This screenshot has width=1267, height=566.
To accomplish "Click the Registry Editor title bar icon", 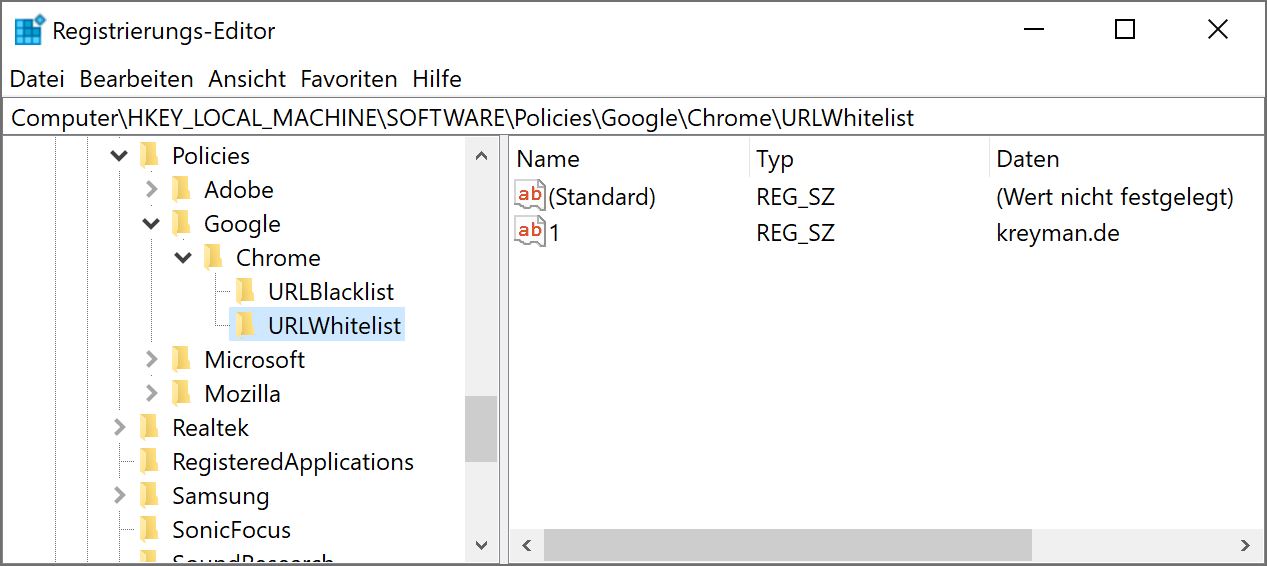I will pyautogui.click(x=28, y=31).
